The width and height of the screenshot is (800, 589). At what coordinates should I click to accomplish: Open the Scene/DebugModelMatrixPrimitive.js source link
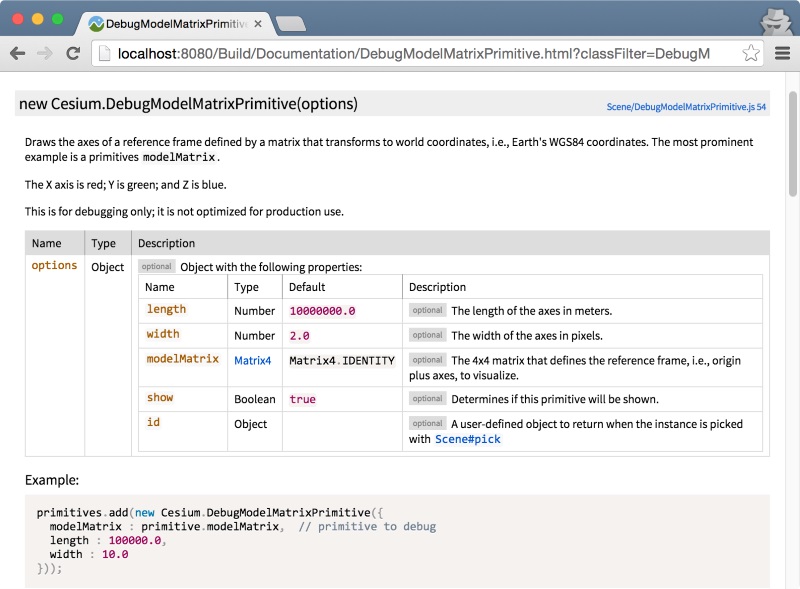coord(686,106)
